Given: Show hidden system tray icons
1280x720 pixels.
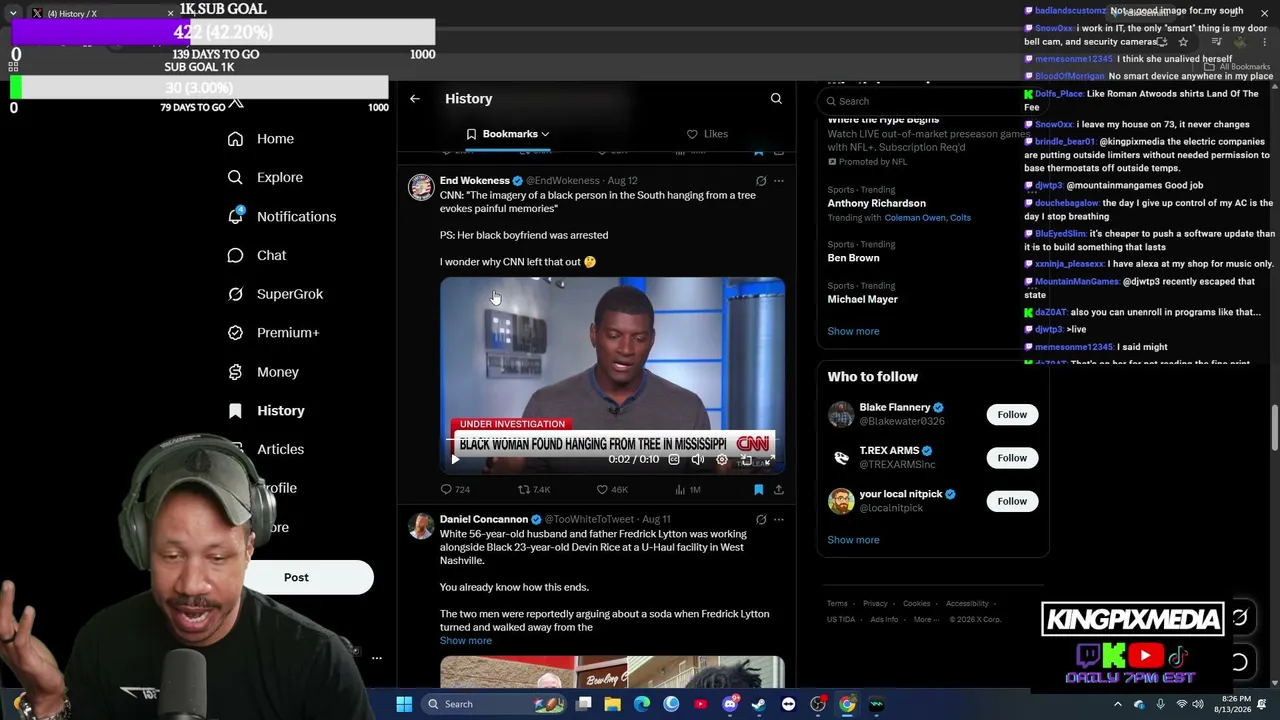Looking at the screenshot, I should coord(1117,704).
